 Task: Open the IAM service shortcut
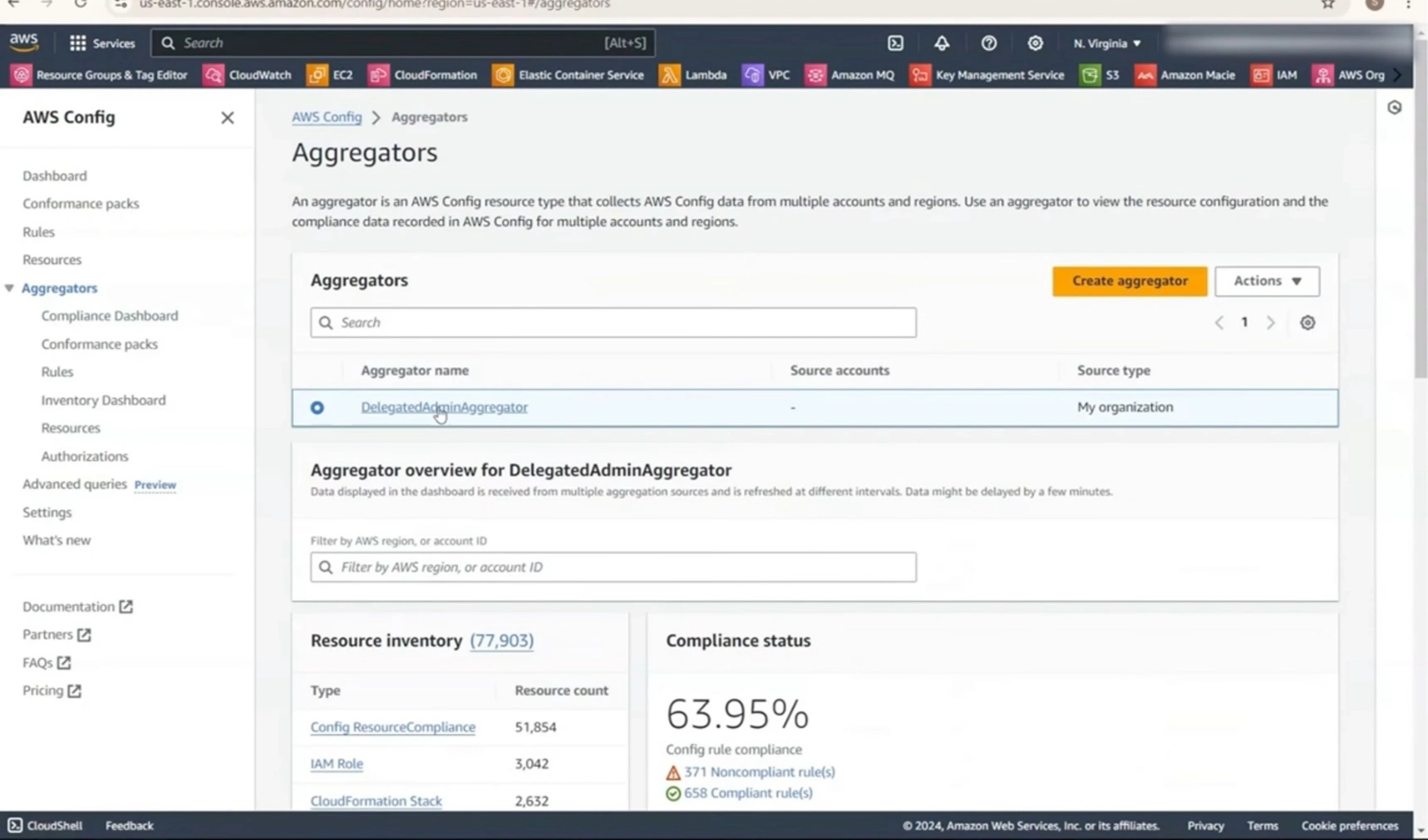1273,75
